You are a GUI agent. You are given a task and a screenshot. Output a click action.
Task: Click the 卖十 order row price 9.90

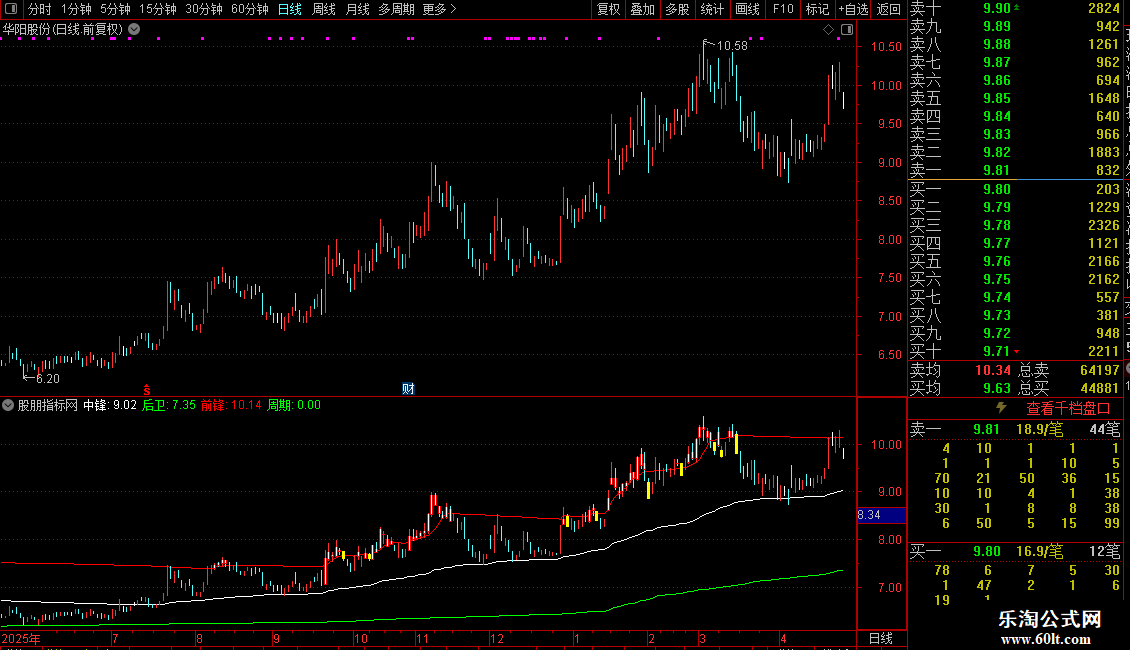coord(997,9)
